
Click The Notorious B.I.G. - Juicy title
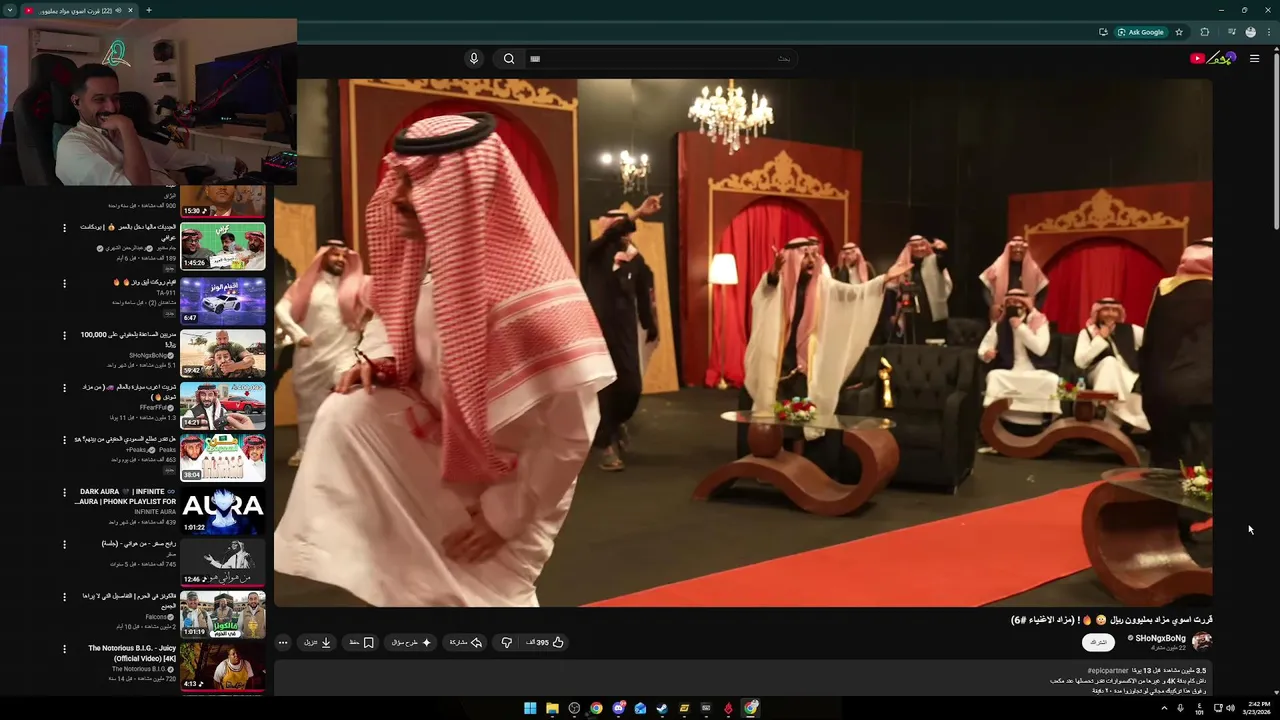click(x=132, y=653)
